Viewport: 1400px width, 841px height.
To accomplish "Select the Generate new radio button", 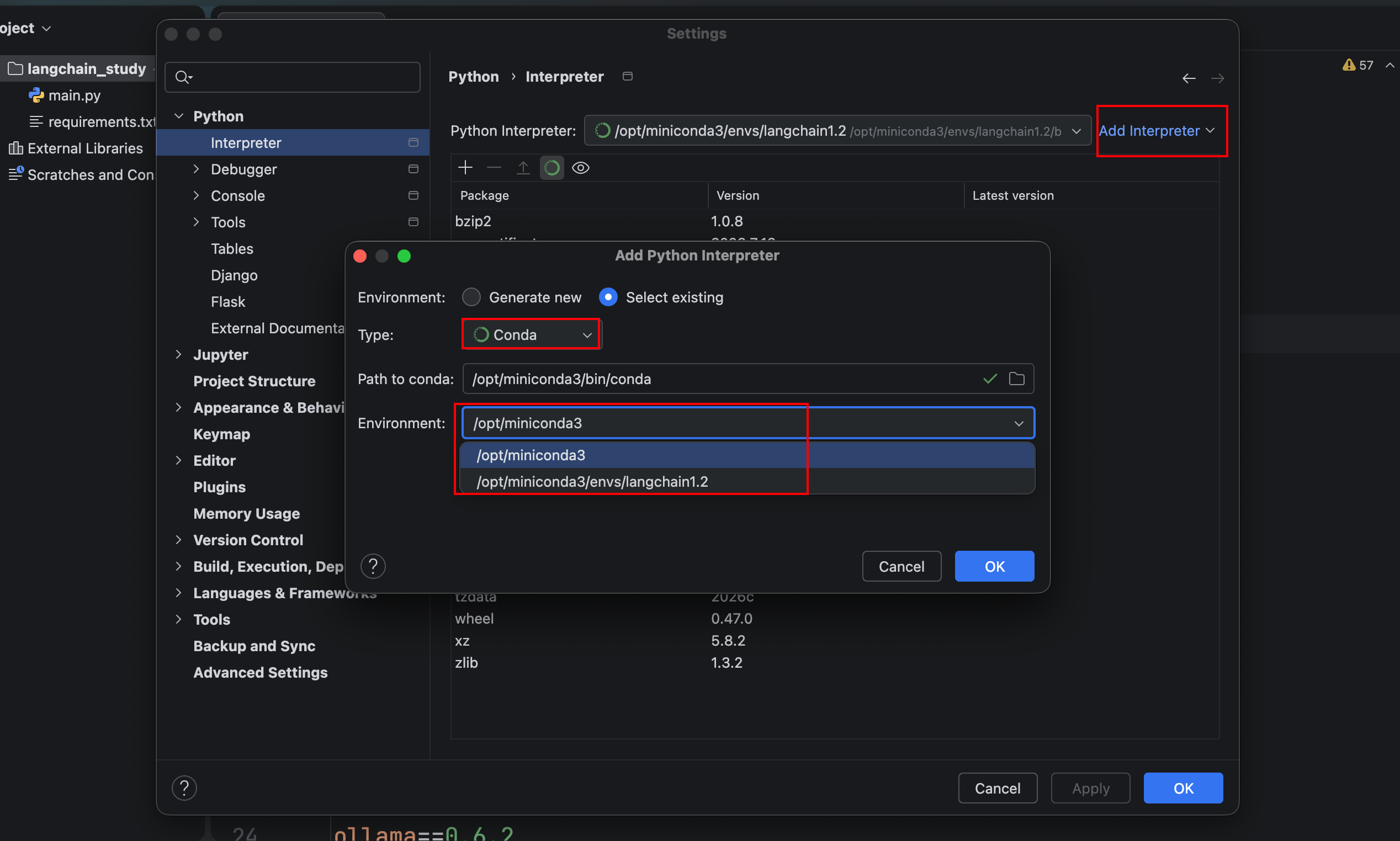I will click(x=471, y=297).
